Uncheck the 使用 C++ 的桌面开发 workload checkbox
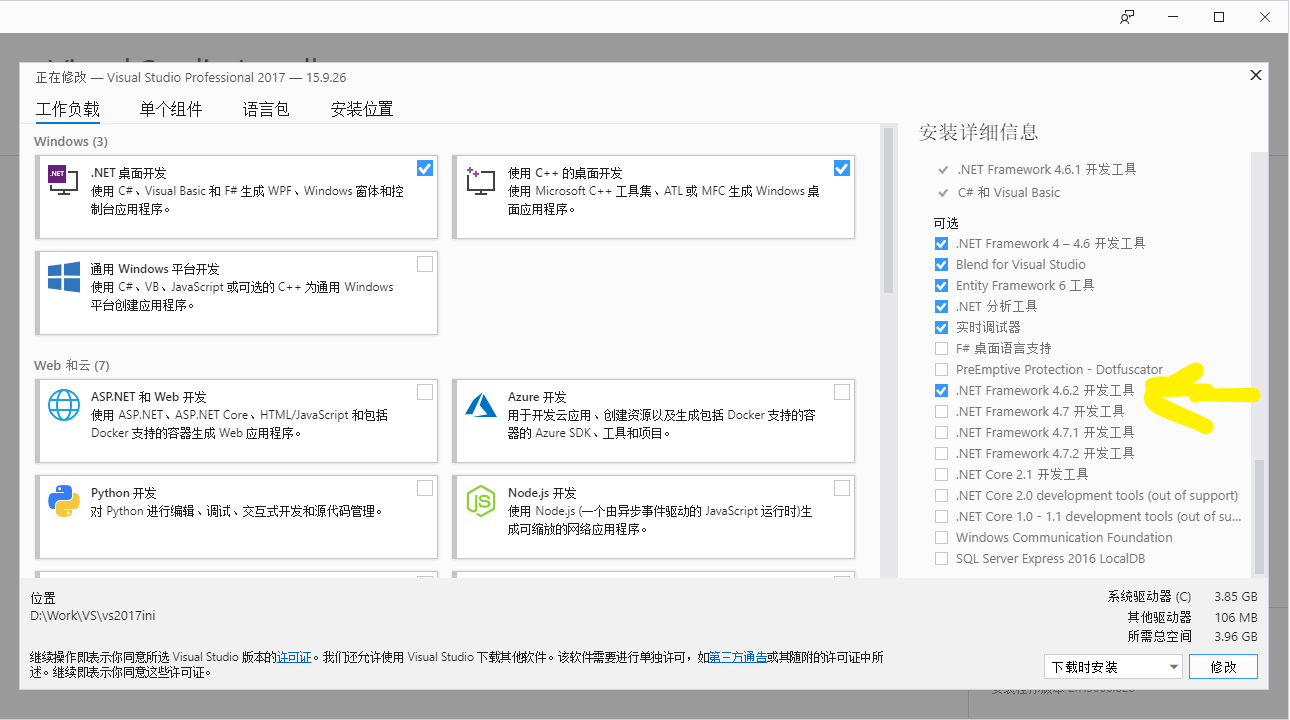Image resolution: width=1290 pixels, height=720 pixels. (842, 168)
